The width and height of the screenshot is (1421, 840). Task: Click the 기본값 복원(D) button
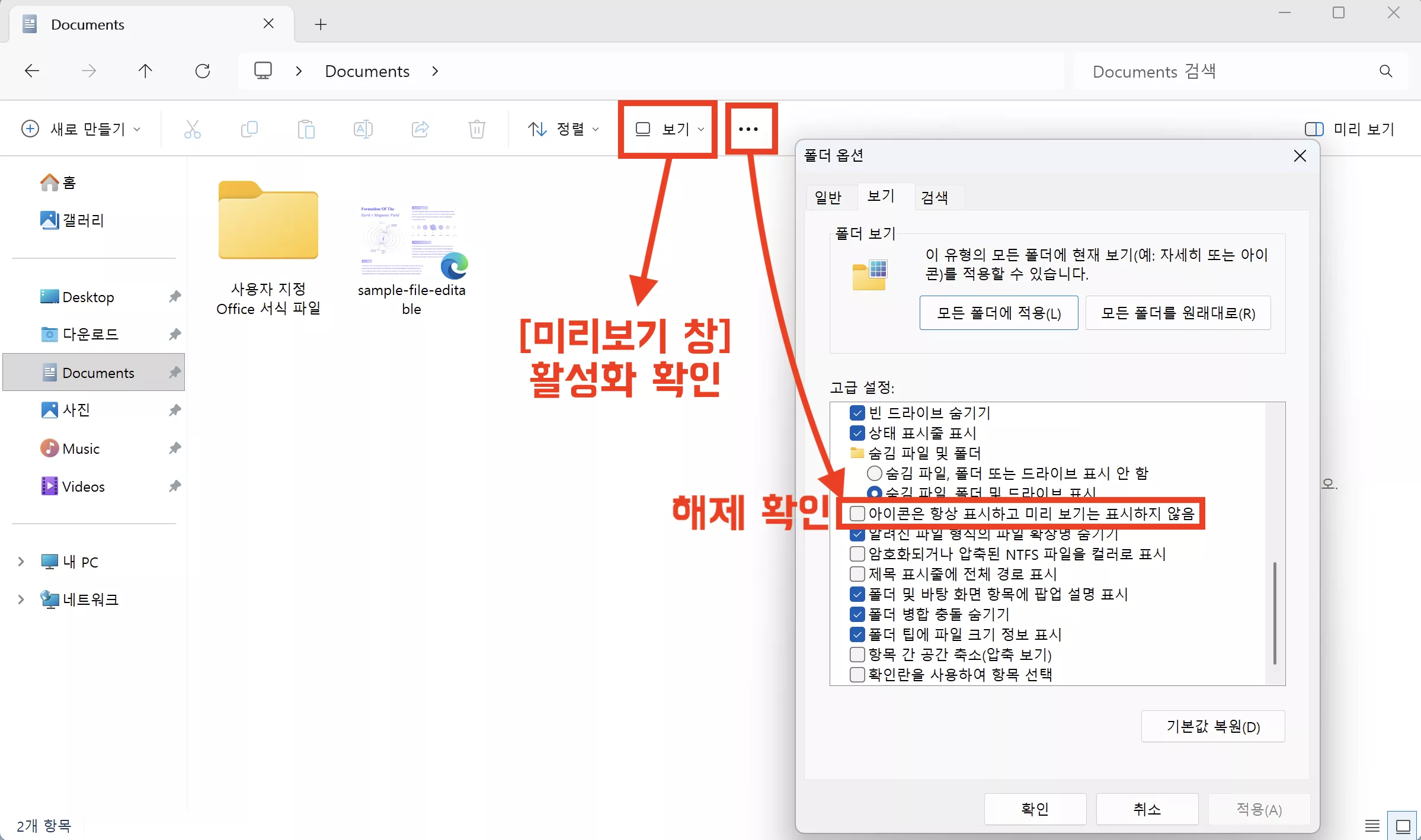point(1212,726)
